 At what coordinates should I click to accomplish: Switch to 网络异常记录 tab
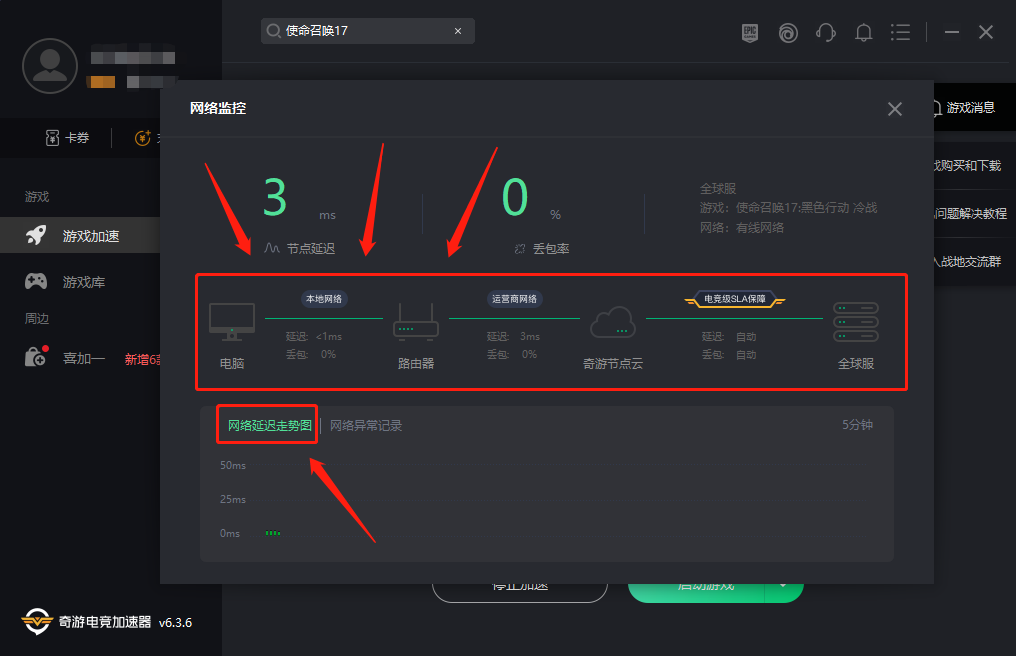[x=366, y=425]
